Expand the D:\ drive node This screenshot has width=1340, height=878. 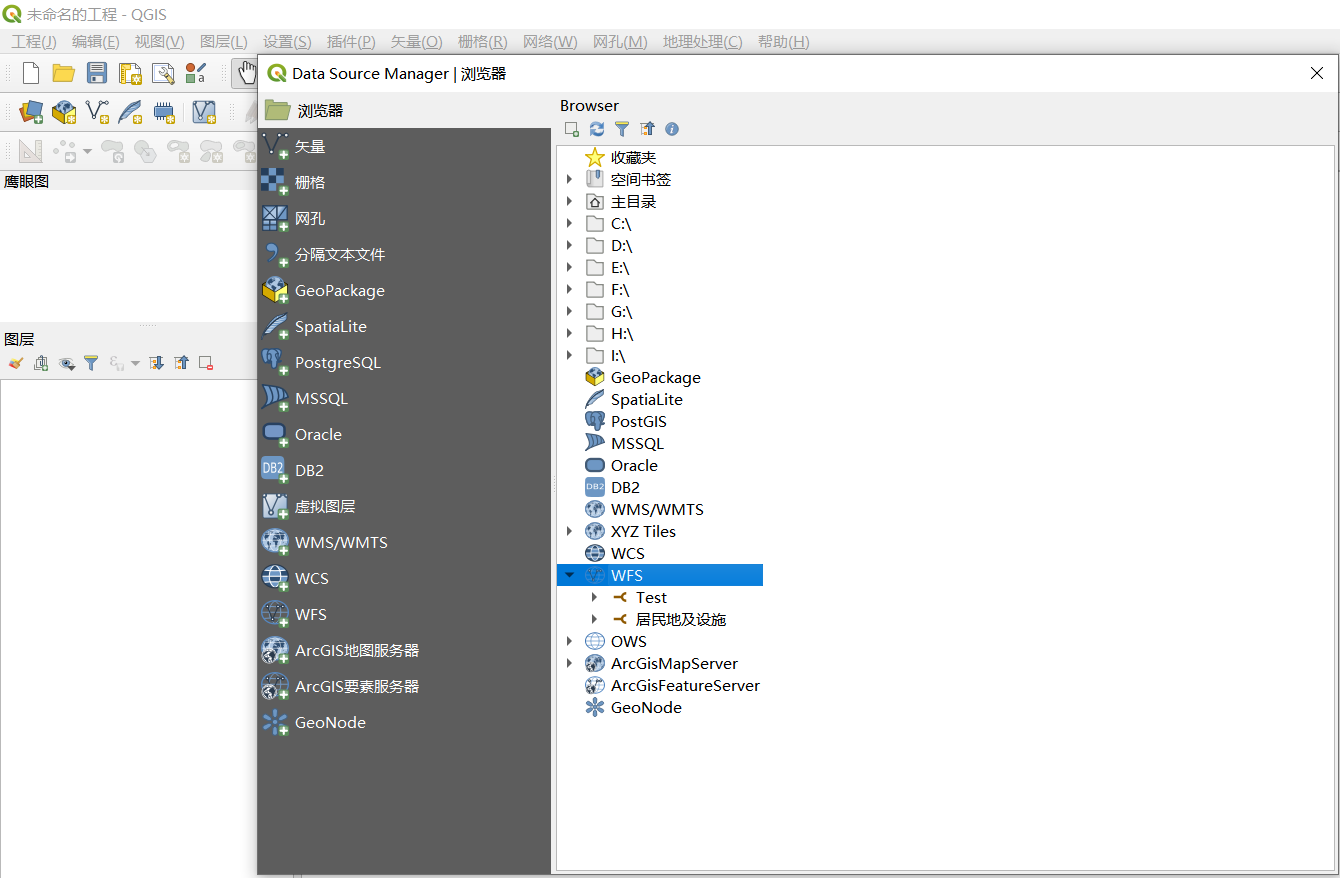coord(570,245)
